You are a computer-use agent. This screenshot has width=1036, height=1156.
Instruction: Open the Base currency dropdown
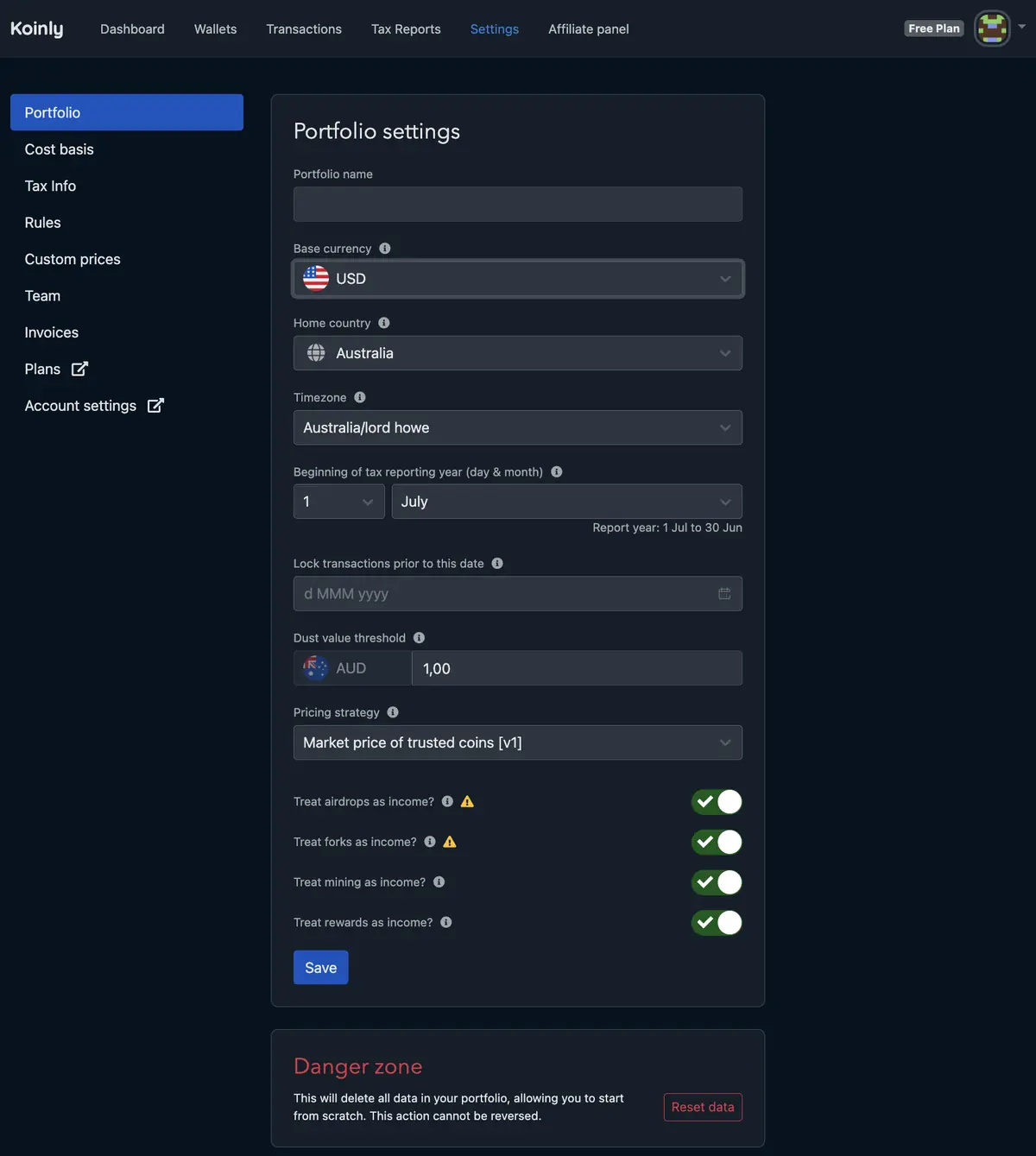(517, 278)
